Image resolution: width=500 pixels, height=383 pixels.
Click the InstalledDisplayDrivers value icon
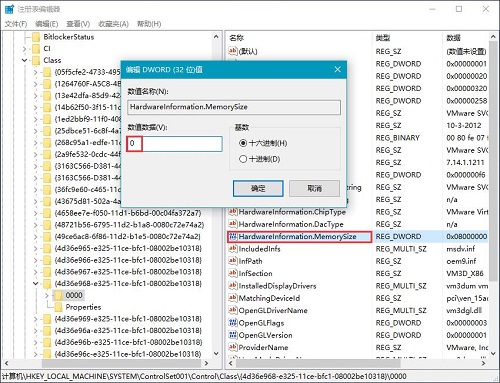pos(233,286)
